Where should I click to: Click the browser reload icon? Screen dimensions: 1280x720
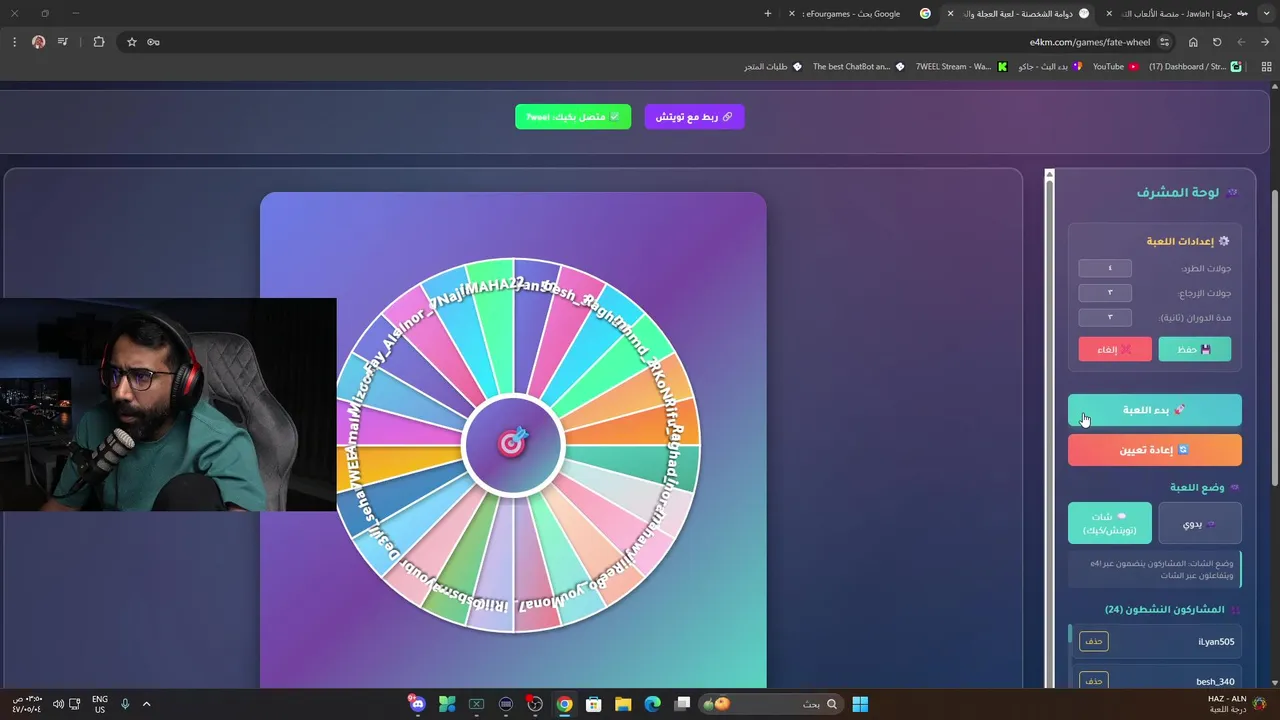[1217, 42]
